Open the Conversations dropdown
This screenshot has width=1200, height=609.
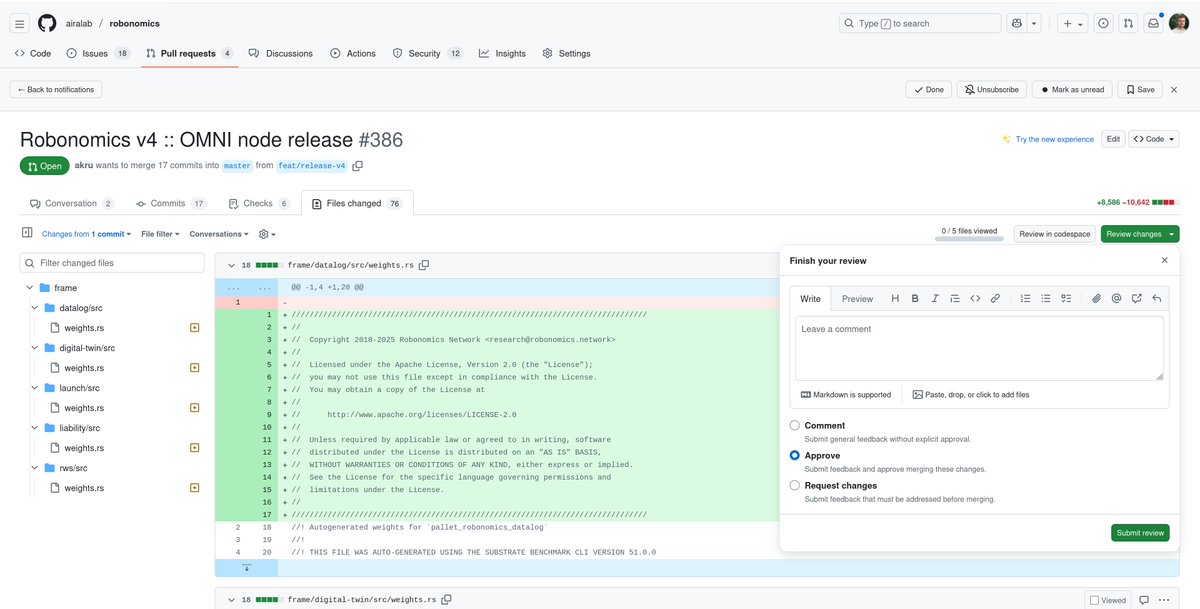[219, 234]
